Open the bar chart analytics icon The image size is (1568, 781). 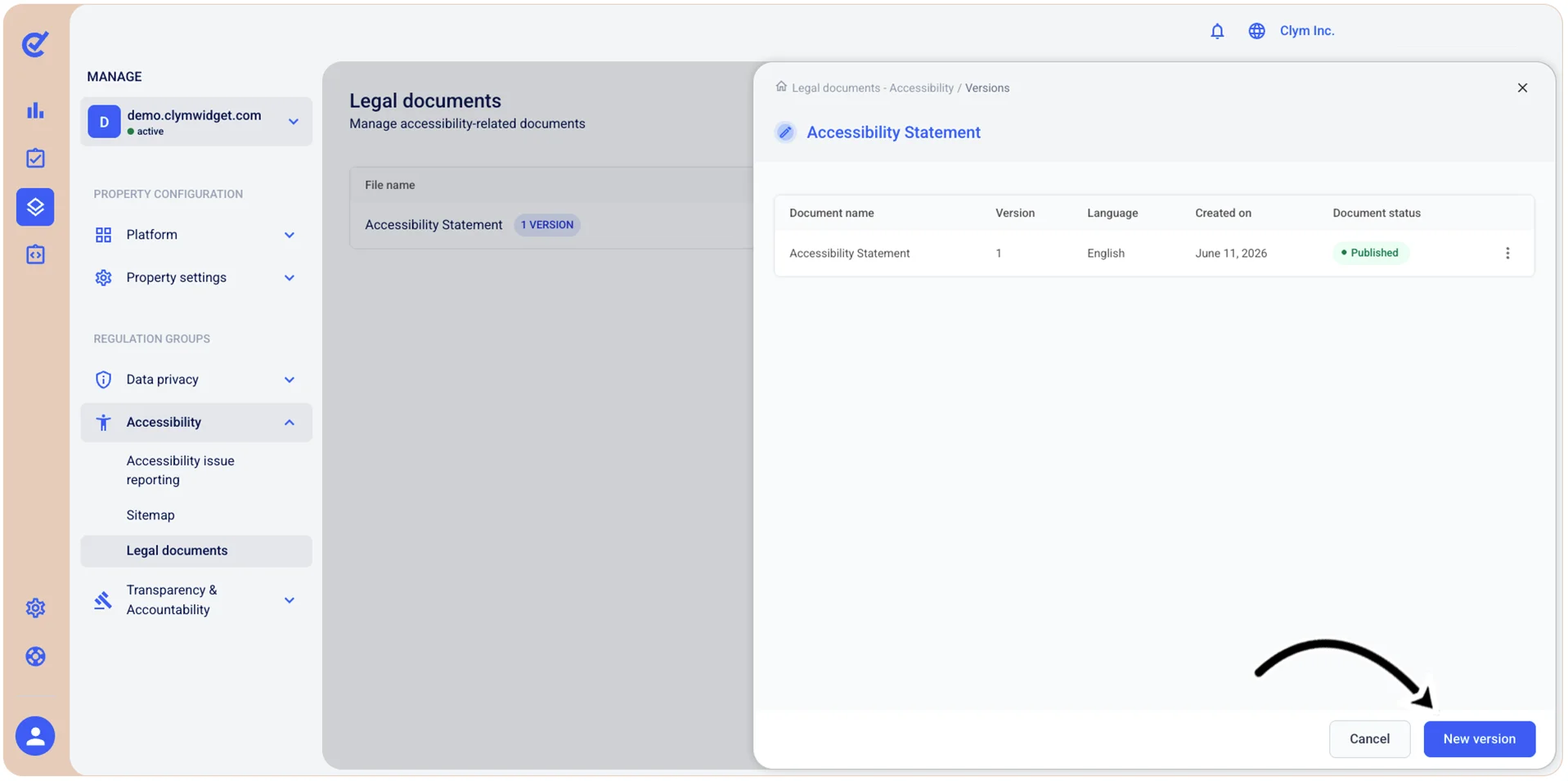click(35, 110)
